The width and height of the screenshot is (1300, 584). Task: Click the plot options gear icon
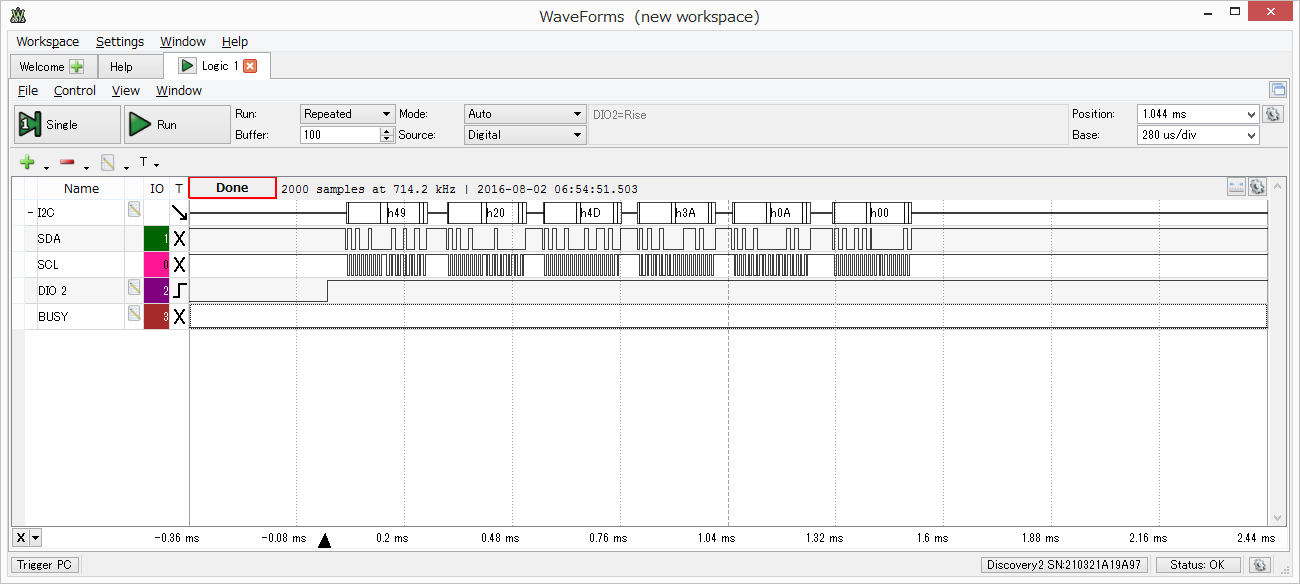(1257, 187)
